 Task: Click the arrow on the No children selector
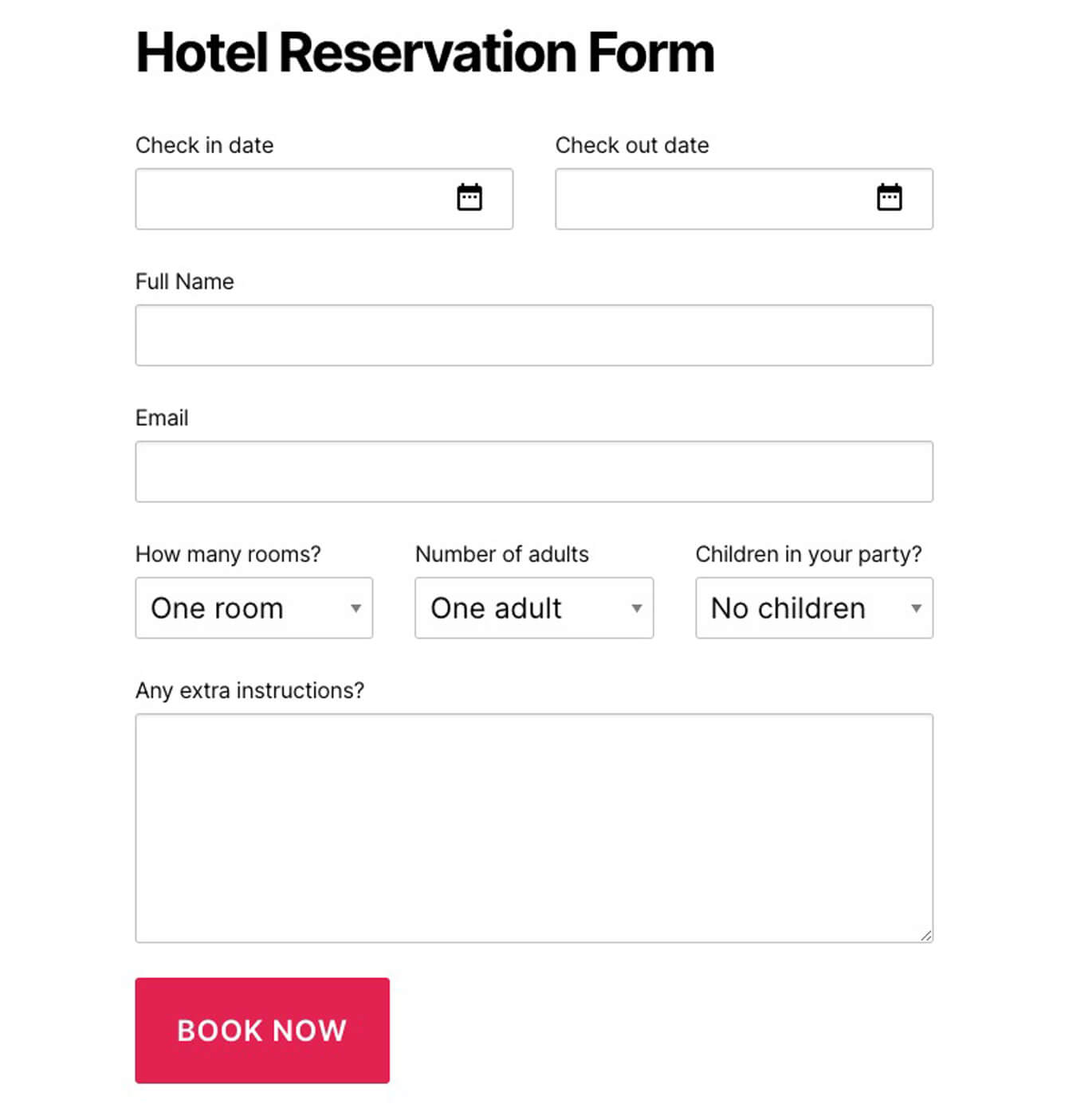916,608
